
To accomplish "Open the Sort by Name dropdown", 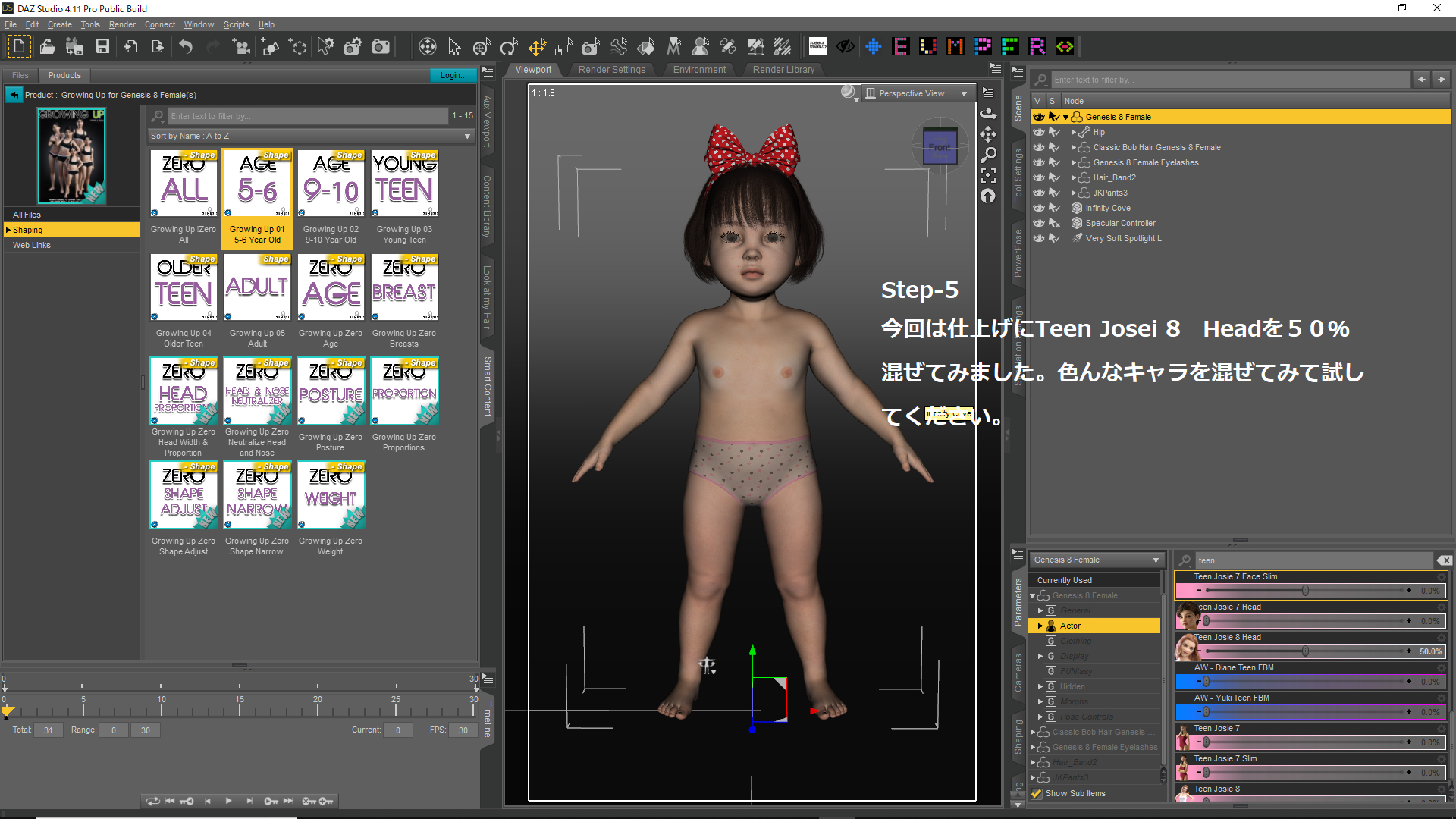I will point(311,136).
